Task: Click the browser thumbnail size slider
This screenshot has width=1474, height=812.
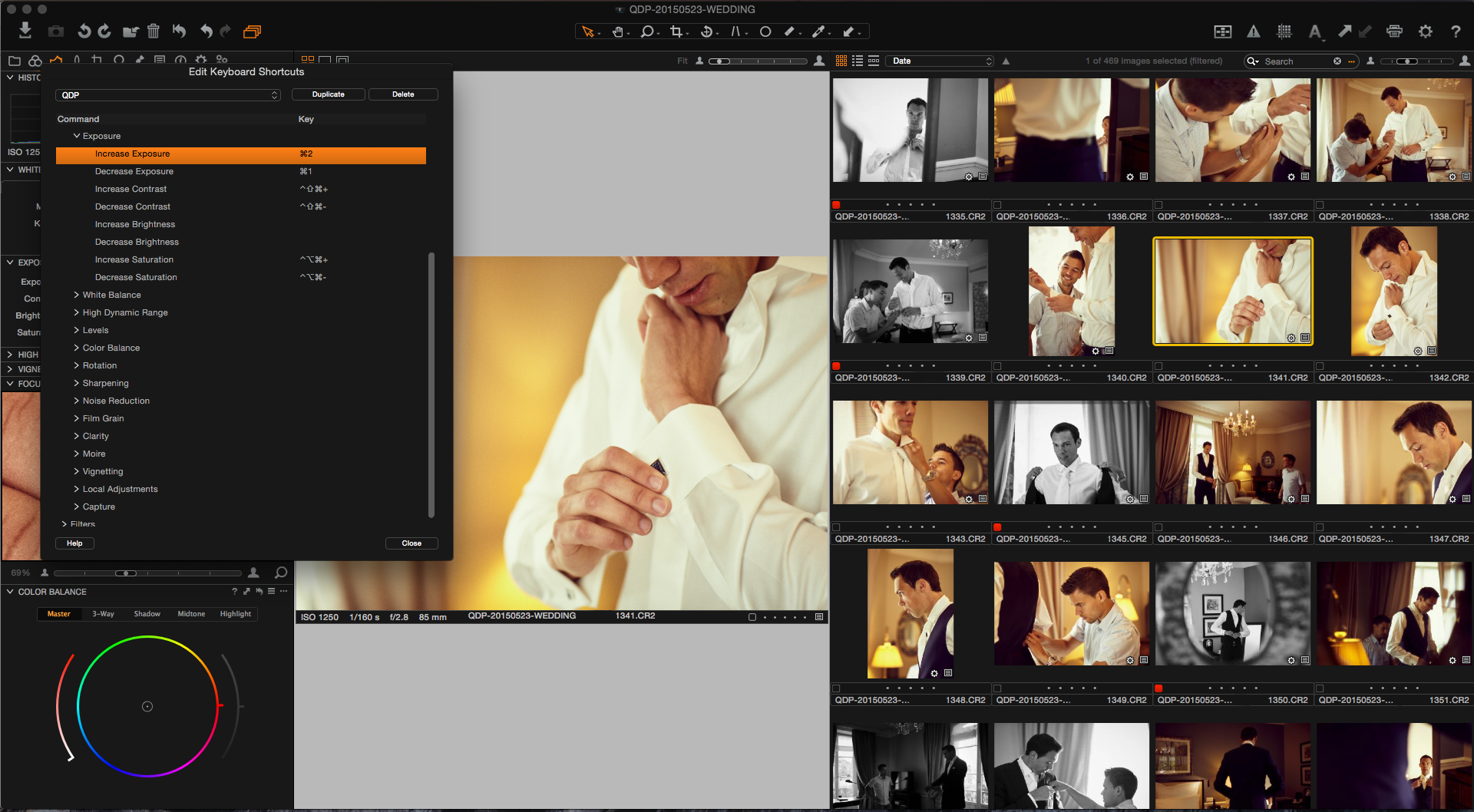Action: [1417, 61]
